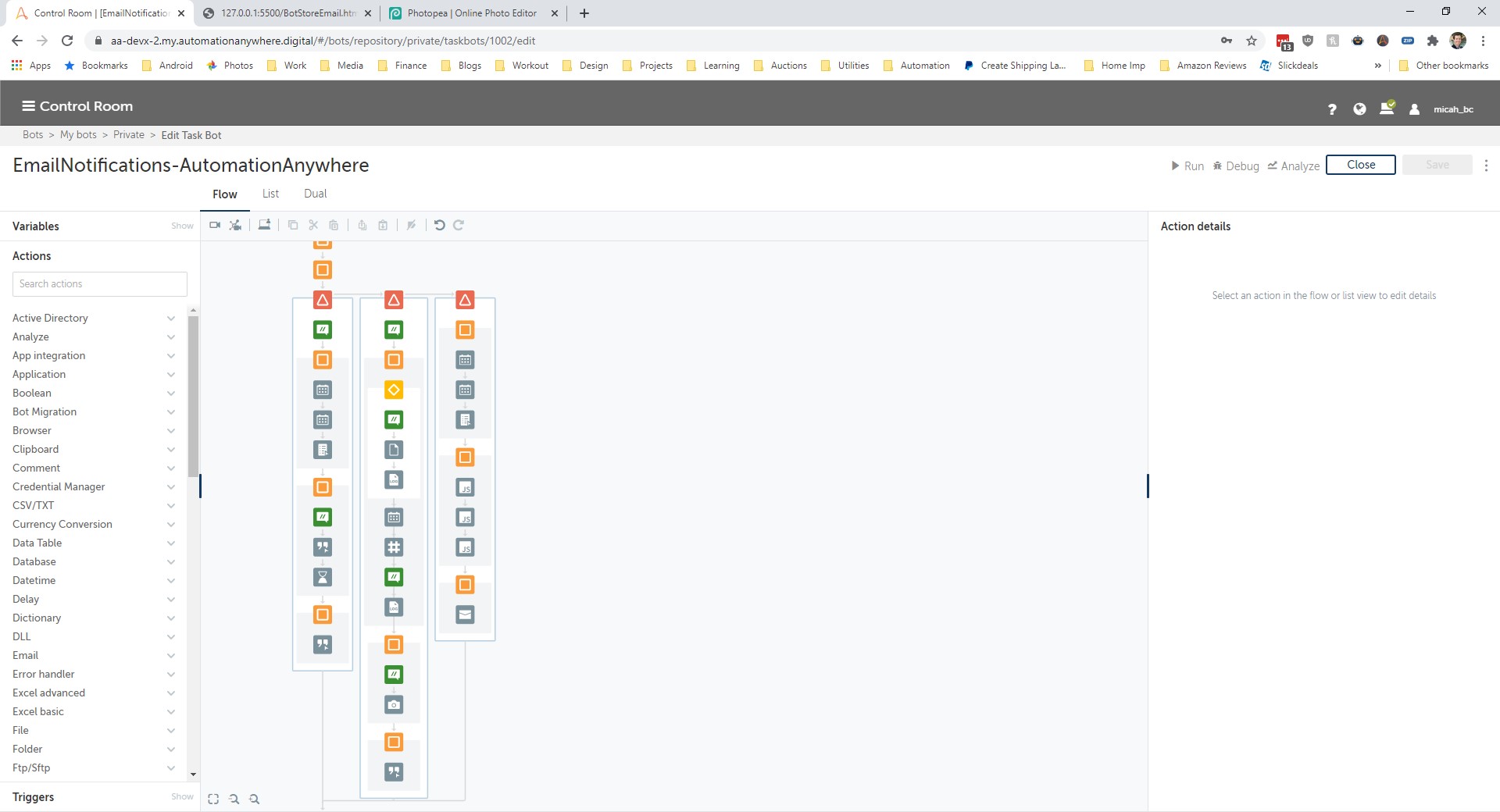Open the Automation bookmarks folder
Viewport: 1500px width, 812px height.
coord(916,66)
